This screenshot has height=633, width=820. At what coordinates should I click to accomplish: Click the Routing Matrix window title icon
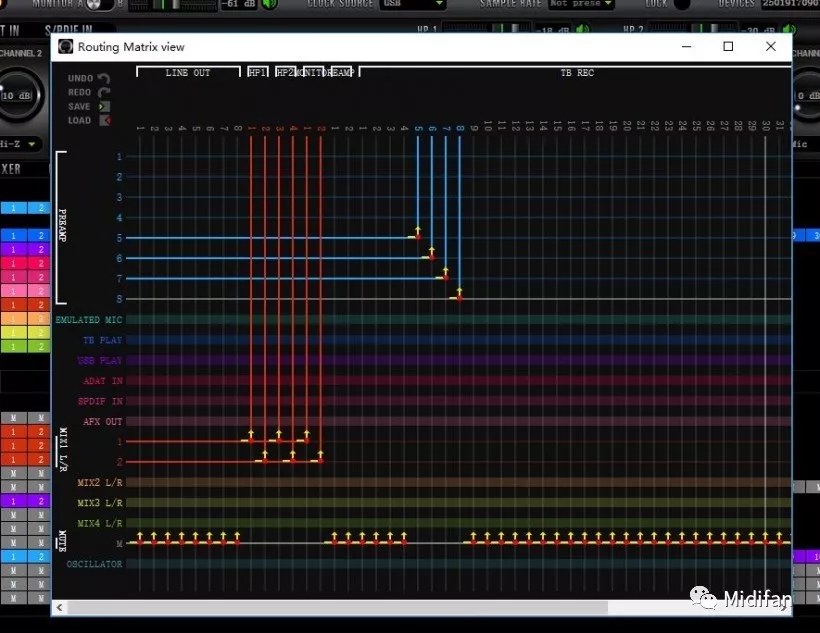tap(66, 47)
